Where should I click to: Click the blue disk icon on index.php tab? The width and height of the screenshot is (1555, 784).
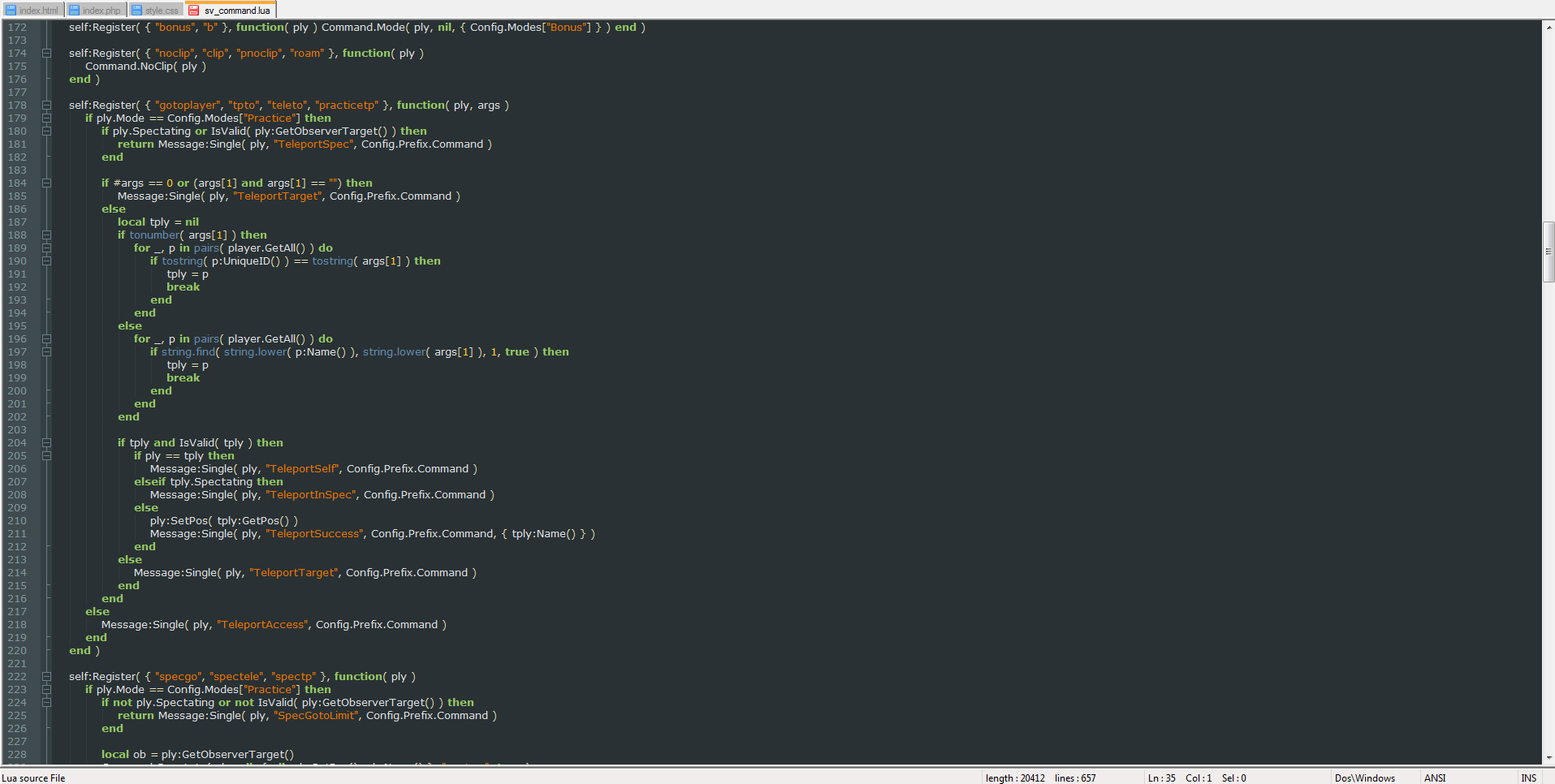click(x=74, y=11)
